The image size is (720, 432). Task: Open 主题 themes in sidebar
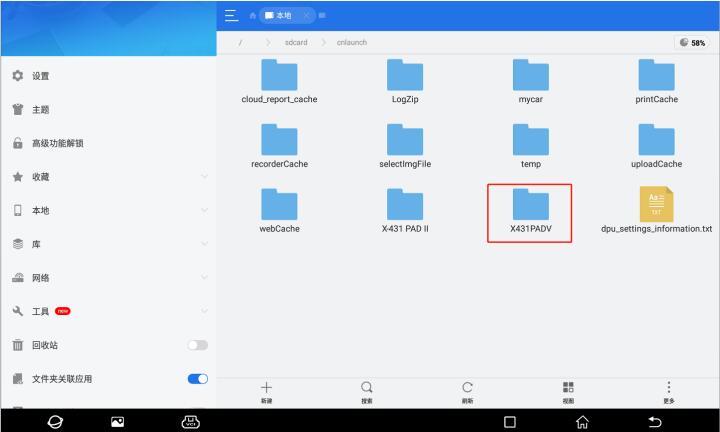[x=108, y=110]
